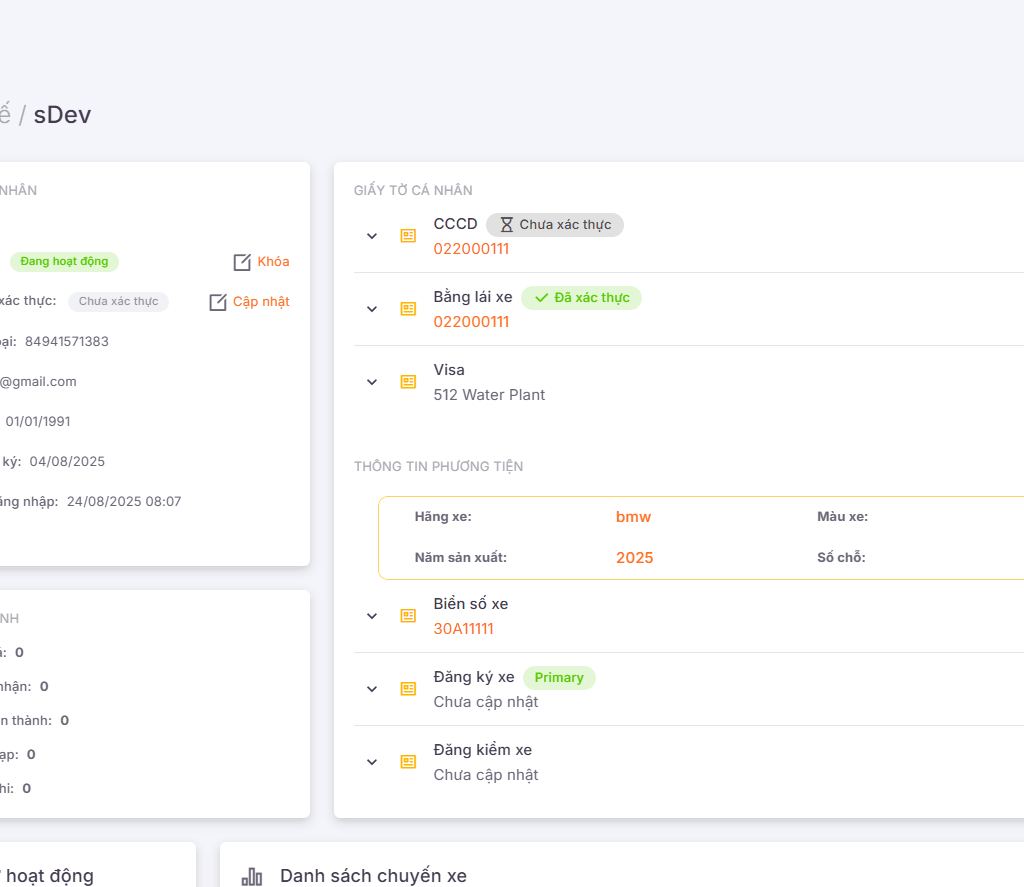Click the CCCD document card icon
This screenshot has width=1024, height=887.
point(408,236)
